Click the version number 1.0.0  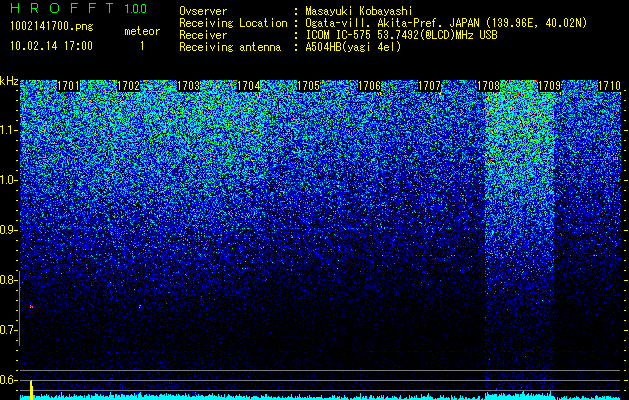[x=136, y=9]
